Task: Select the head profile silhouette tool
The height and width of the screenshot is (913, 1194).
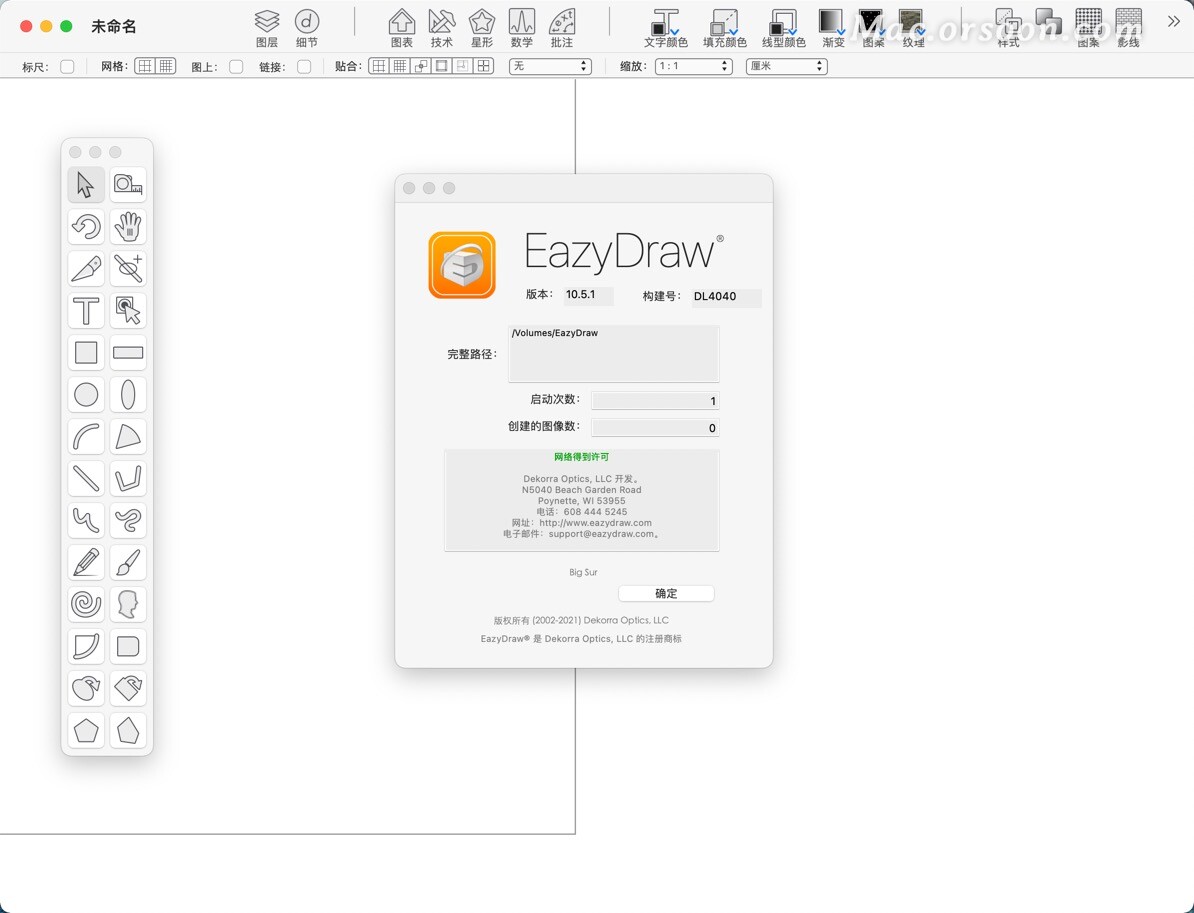Action: point(128,604)
